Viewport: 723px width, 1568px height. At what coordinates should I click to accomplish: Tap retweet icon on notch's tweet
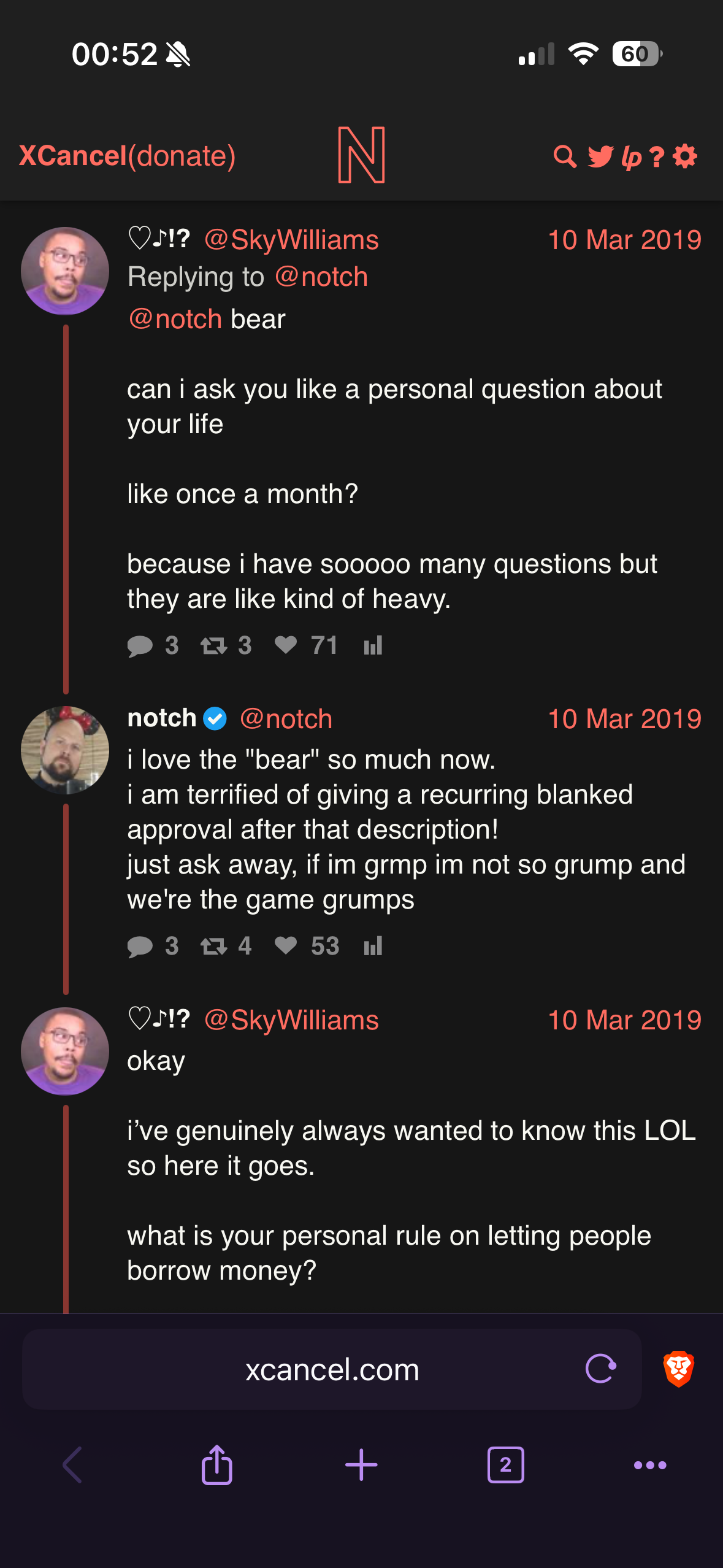click(x=213, y=946)
